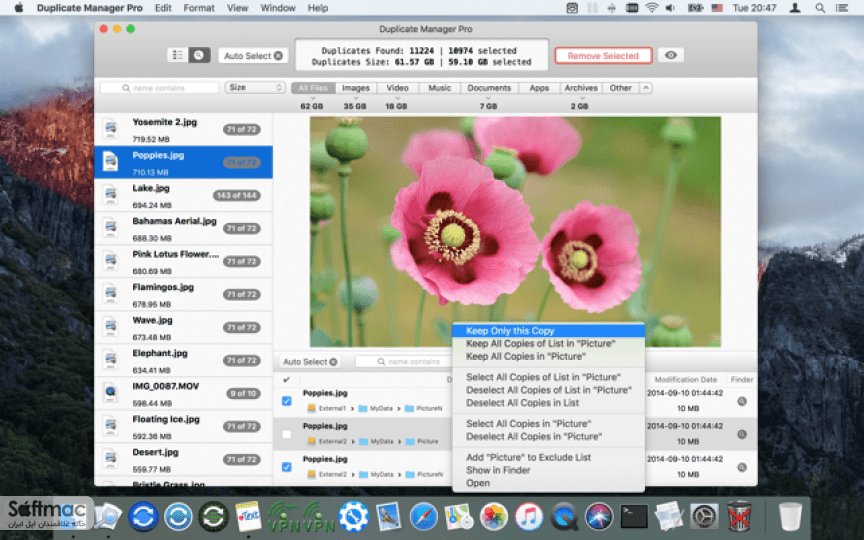
Task: Switch to the list view icon
Action: (x=177, y=55)
